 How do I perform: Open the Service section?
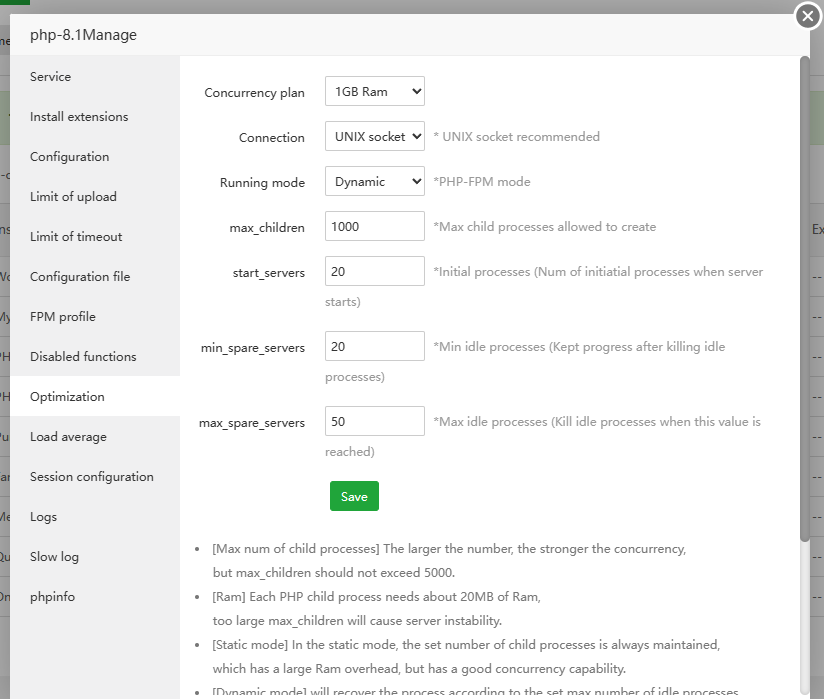tap(51, 77)
